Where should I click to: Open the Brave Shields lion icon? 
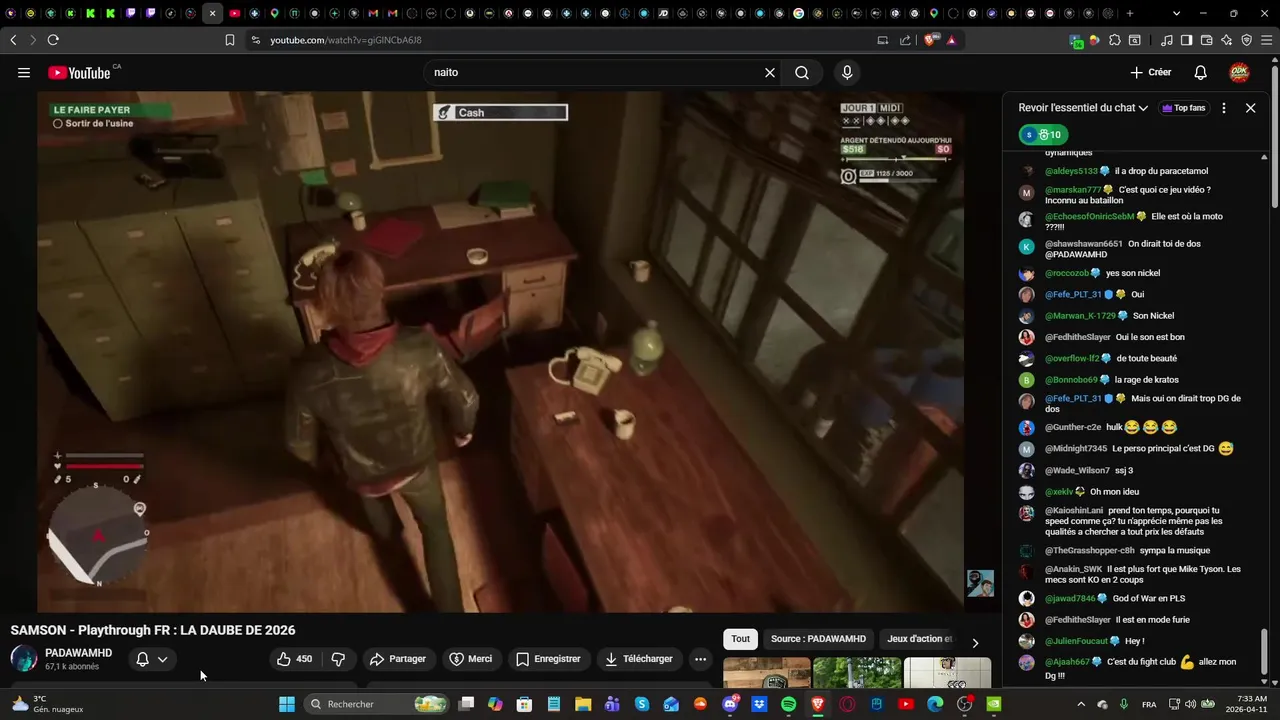pyautogui.click(x=931, y=40)
